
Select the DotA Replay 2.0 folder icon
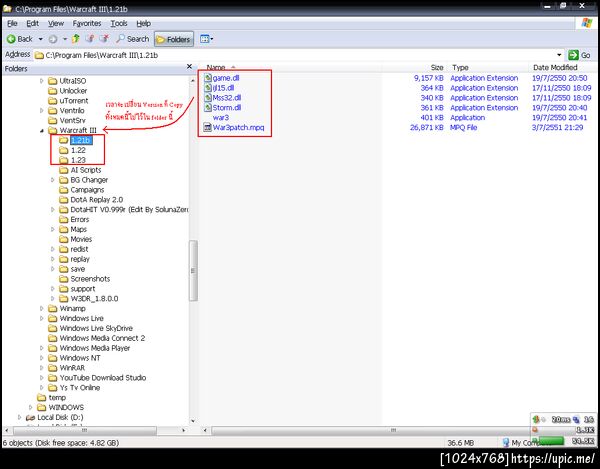tap(64, 200)
